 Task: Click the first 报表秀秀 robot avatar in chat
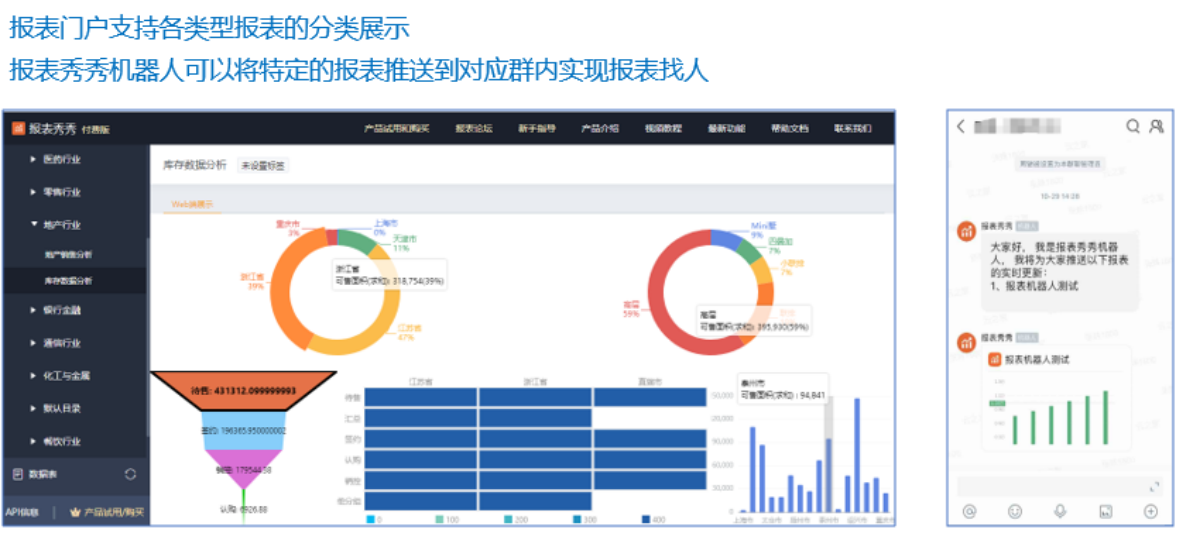point(966,231)
